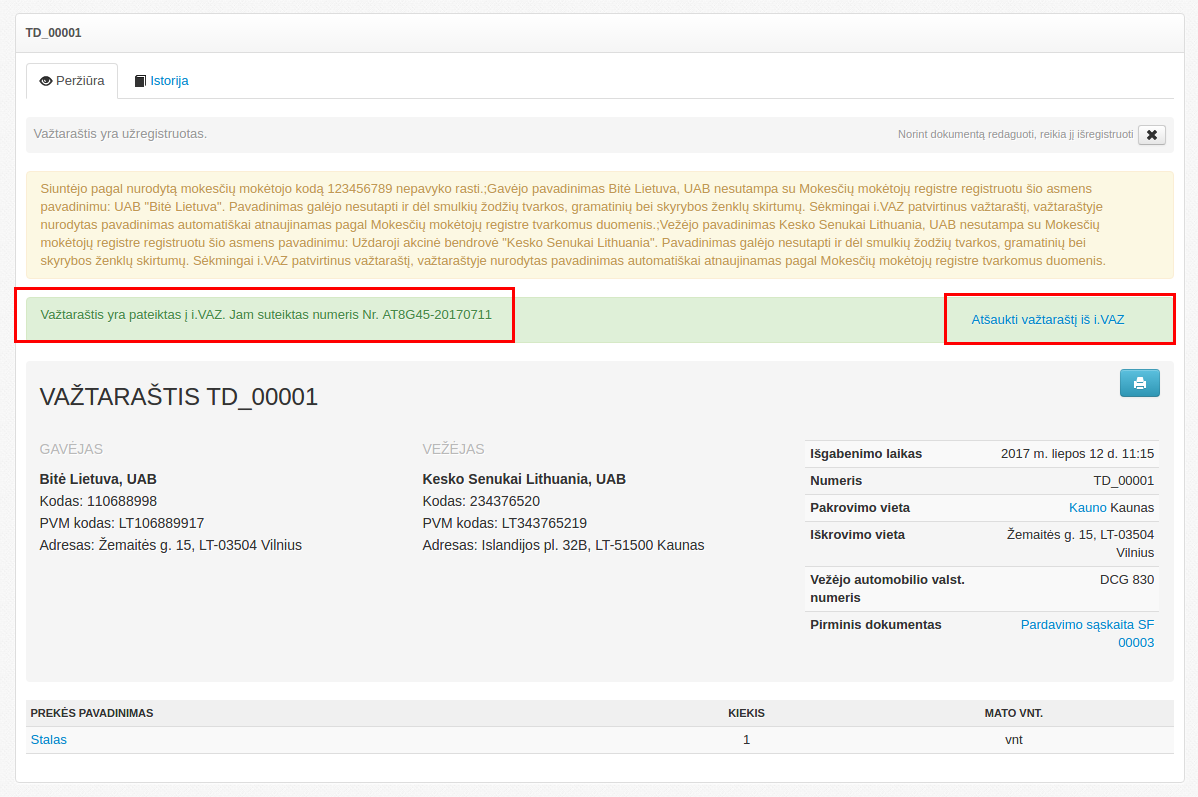Click the X icon to unregister document
1198x797 pixels.
tap(1151, 135)
